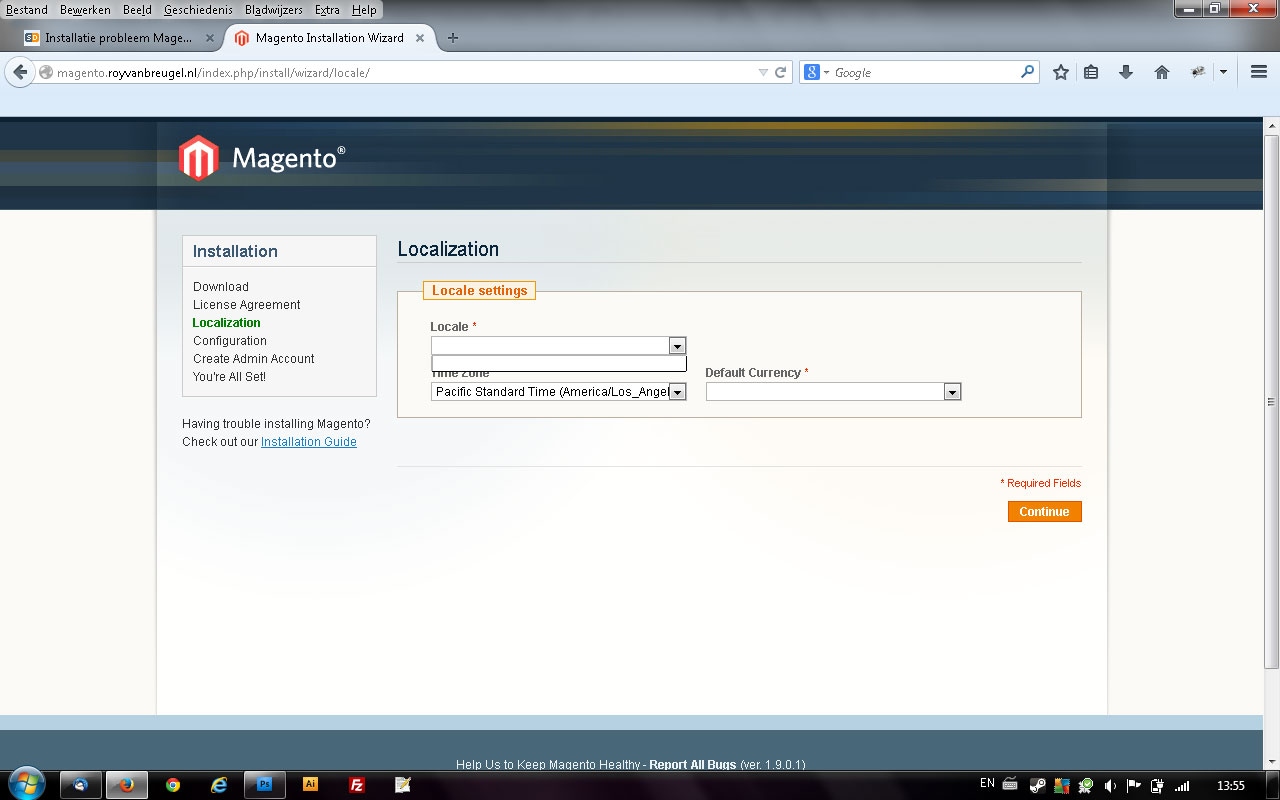Click the Magento logo
Viewport: 1280px width, 800px height.
coord(262,158)
